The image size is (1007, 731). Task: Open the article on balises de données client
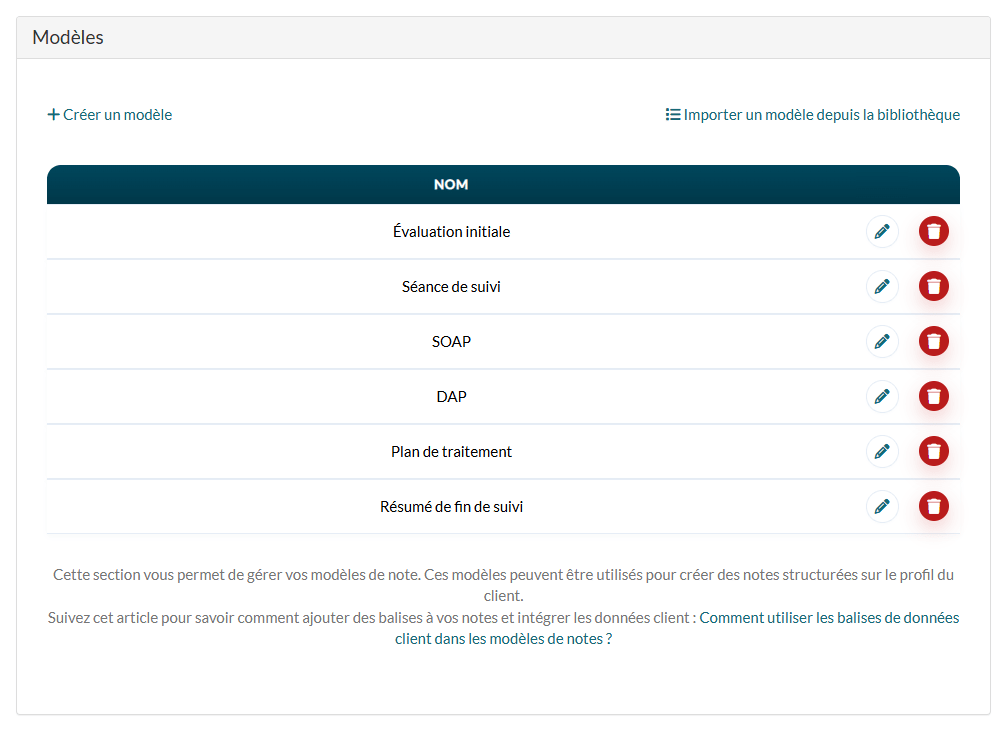(677, 628)
